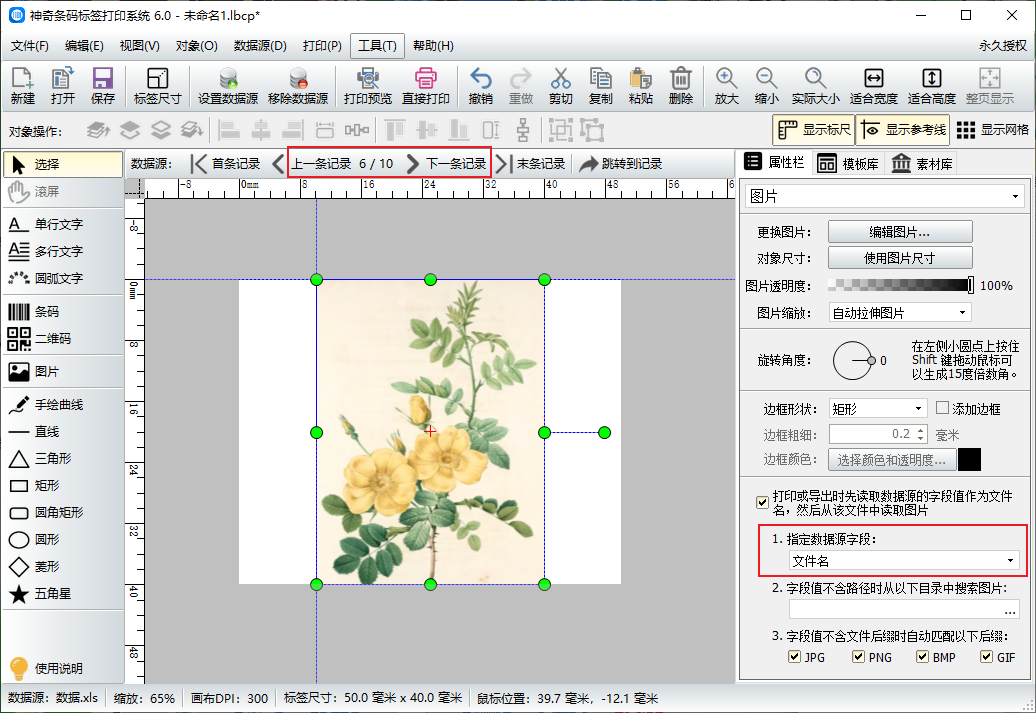Enable the 添加边框 checkbox
This screenshot has width=1036, height=713.
pyautogui.click(x=943, y=408)
